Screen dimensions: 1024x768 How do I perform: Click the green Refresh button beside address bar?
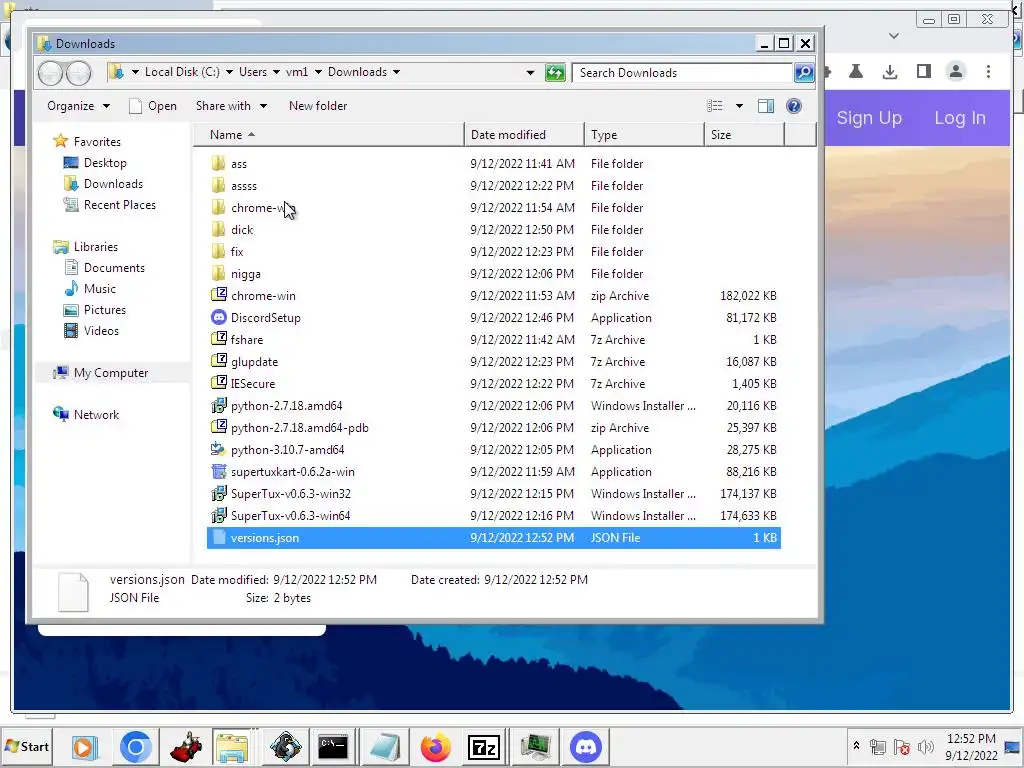[x=555, y=72]
